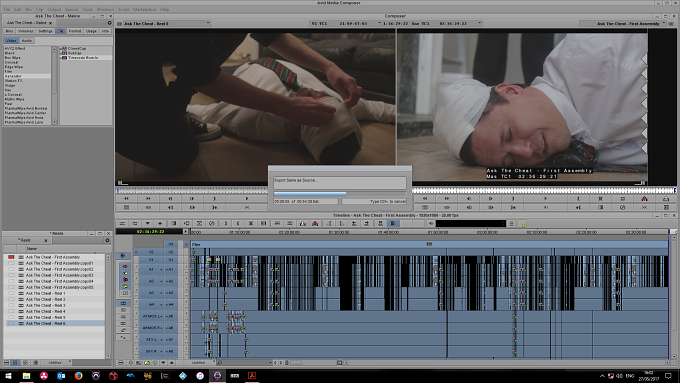This screenshot has width=680, height=383.
Task: Click the highlighted blue button in timeline toolbar
Action: 394,223
